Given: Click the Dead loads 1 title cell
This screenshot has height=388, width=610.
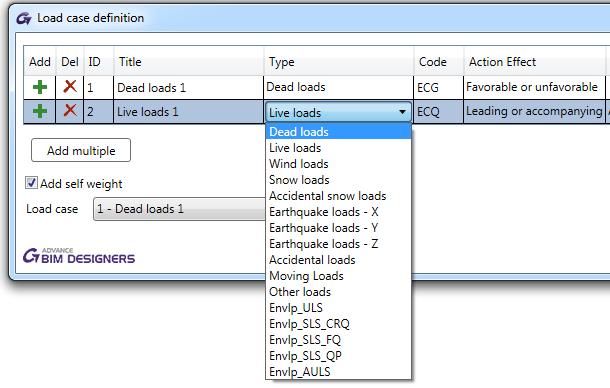Looking at the screenshot, I should pos(188,88).
